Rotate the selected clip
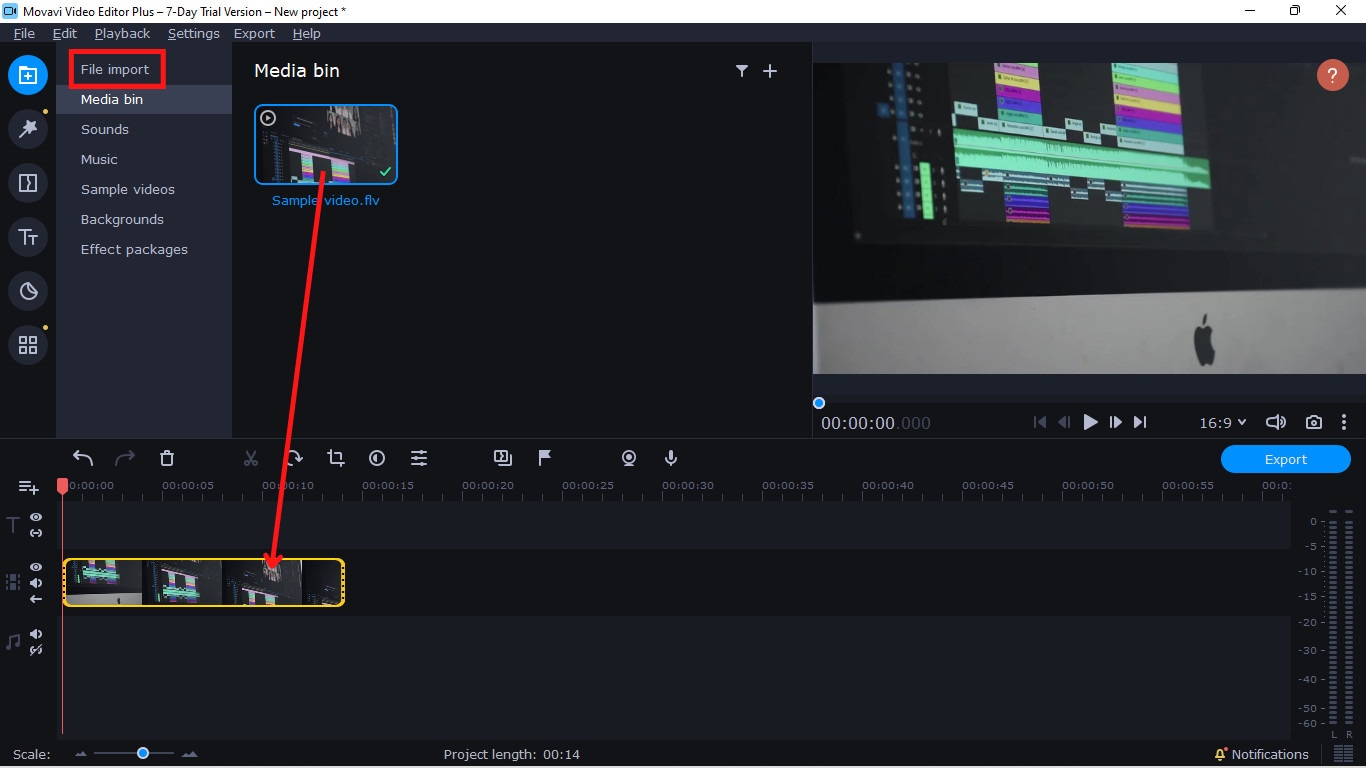Image resolution: width=1366 pixels, height=768 pixels. point(293,458)
